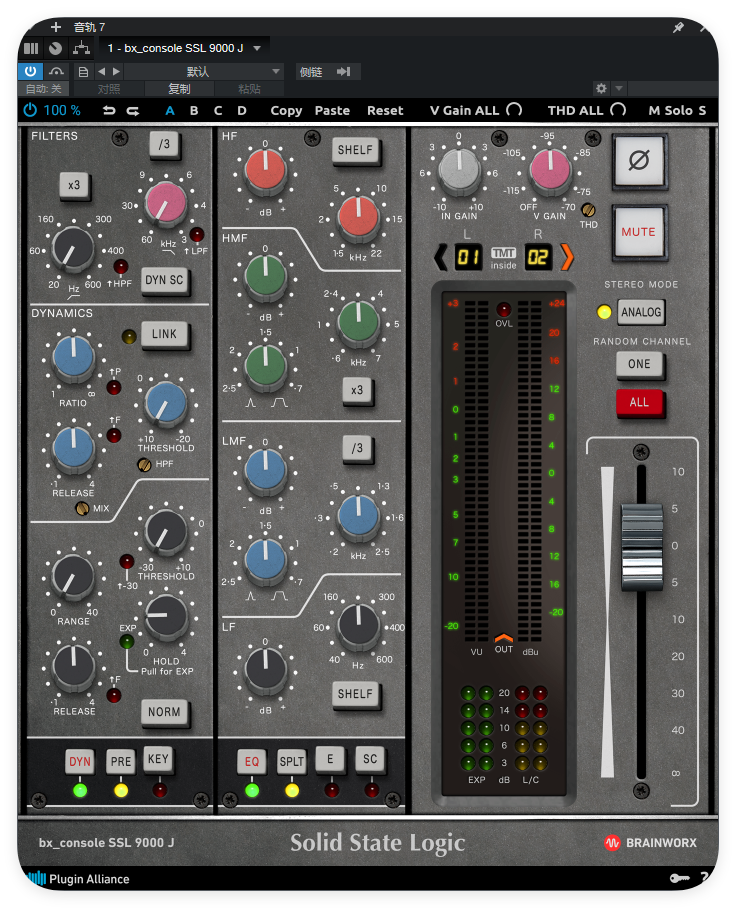Toggle the EQ section button

pyautogui.click(x=252, y=761)
